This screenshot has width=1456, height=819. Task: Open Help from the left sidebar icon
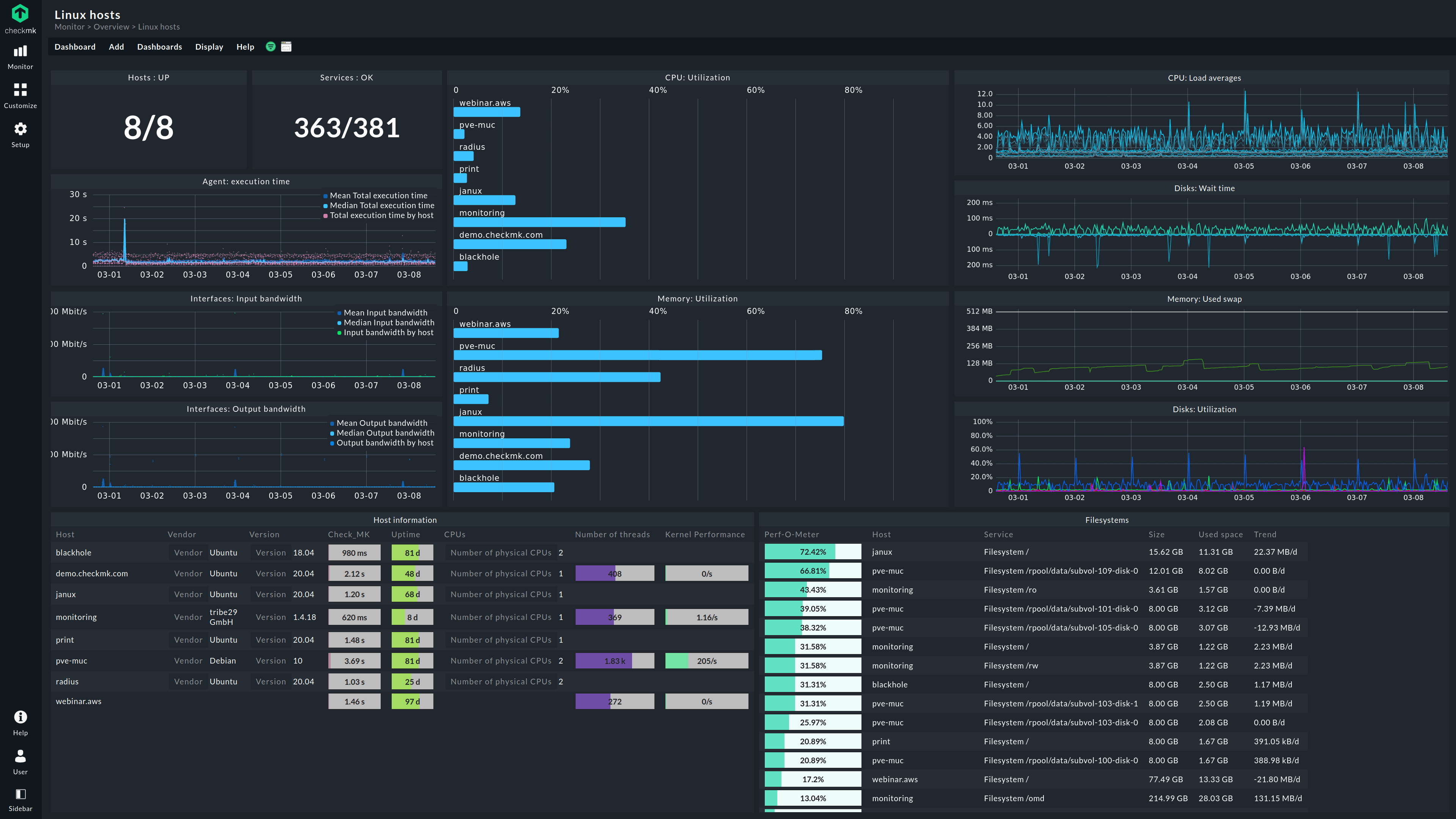click(x=20, y=722)
